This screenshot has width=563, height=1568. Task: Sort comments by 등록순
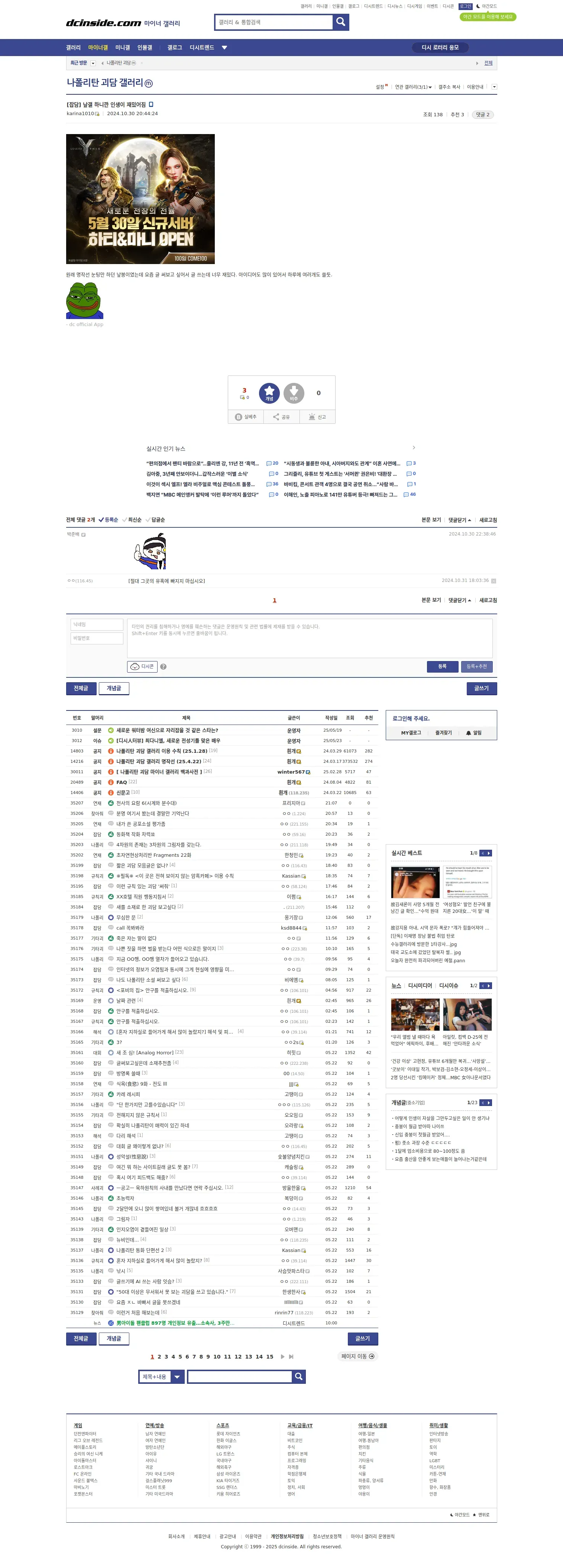pyautogui.click(x=109, y=520)
